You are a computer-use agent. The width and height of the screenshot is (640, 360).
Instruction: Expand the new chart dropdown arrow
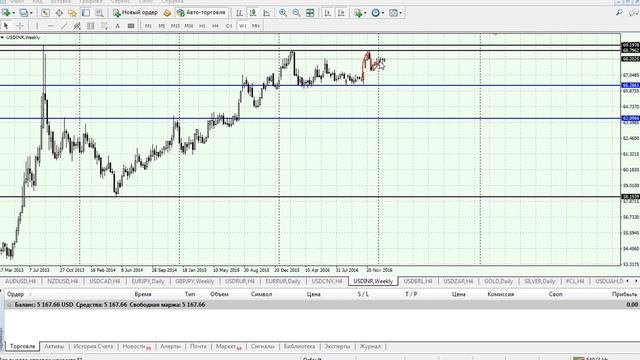13,13
